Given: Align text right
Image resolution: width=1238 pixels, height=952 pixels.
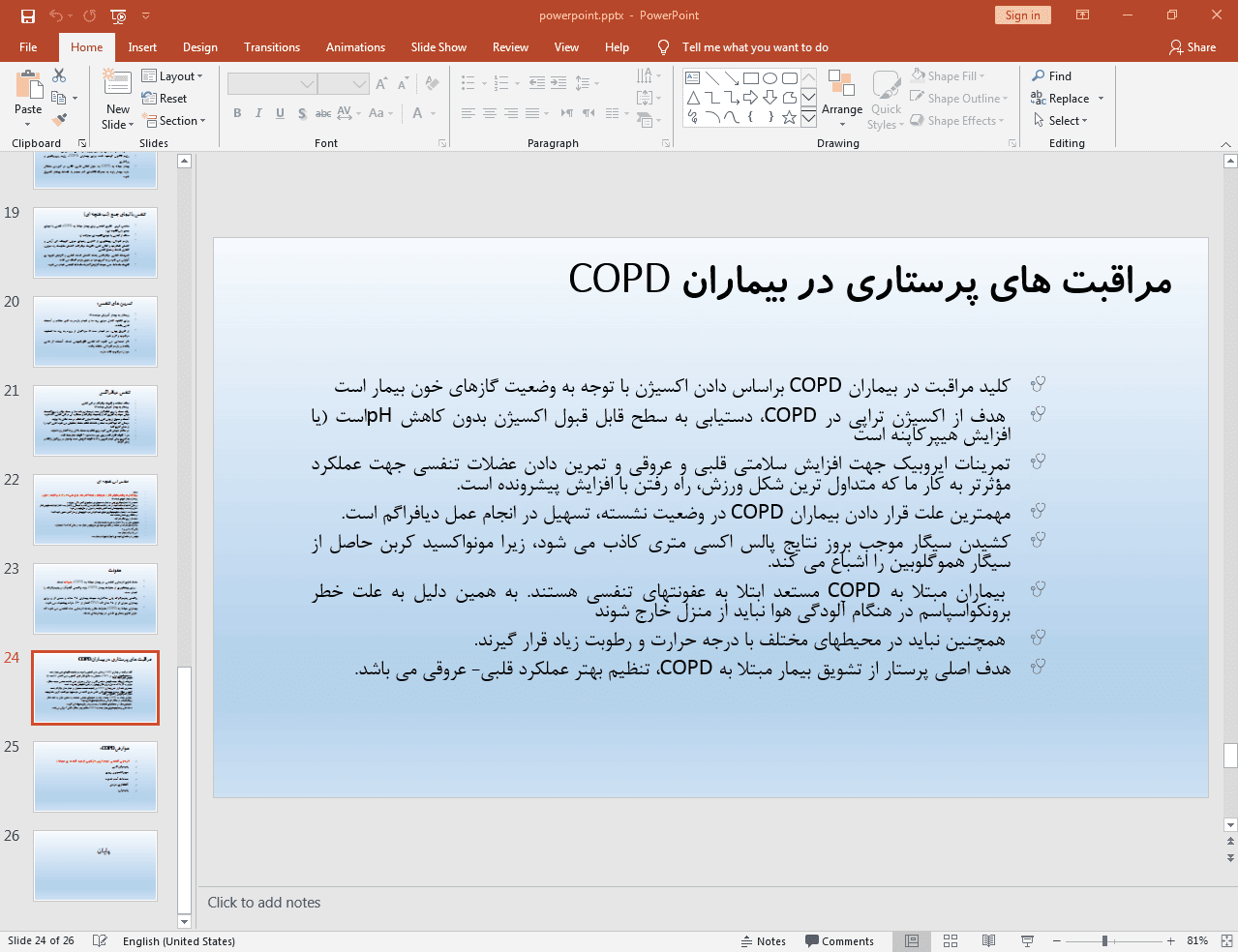Looking at the screenshot, I should pyautogui.click(x=511, y=113).
